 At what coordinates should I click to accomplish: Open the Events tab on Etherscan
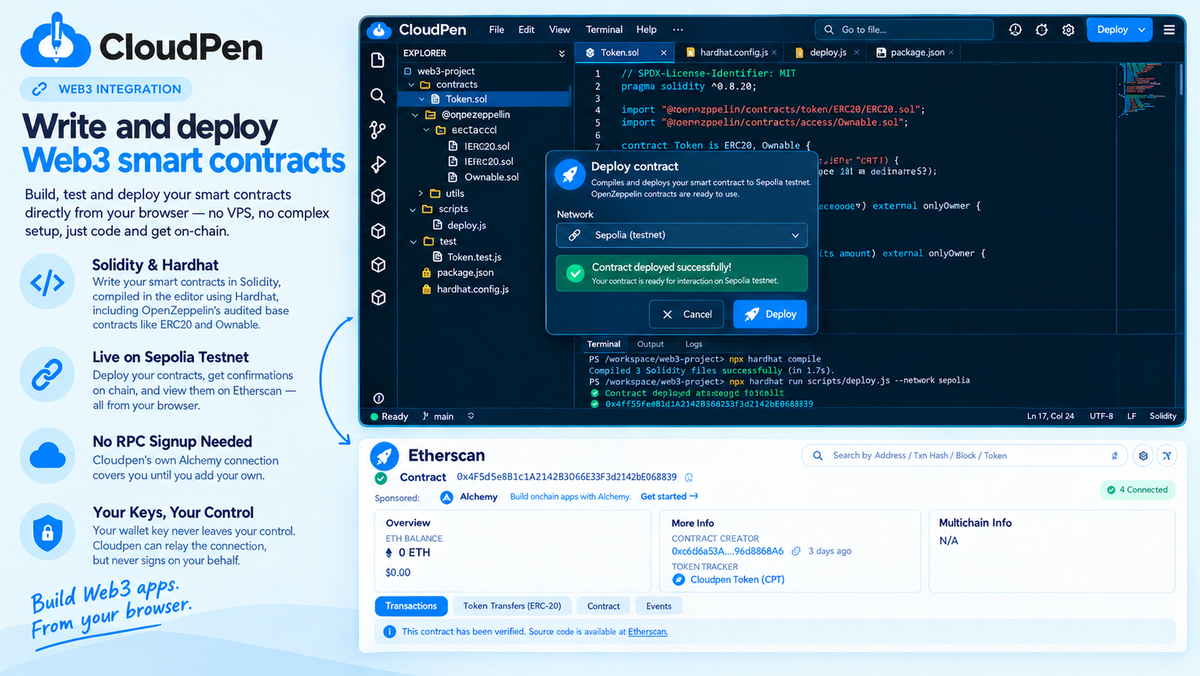coord(658,606)
